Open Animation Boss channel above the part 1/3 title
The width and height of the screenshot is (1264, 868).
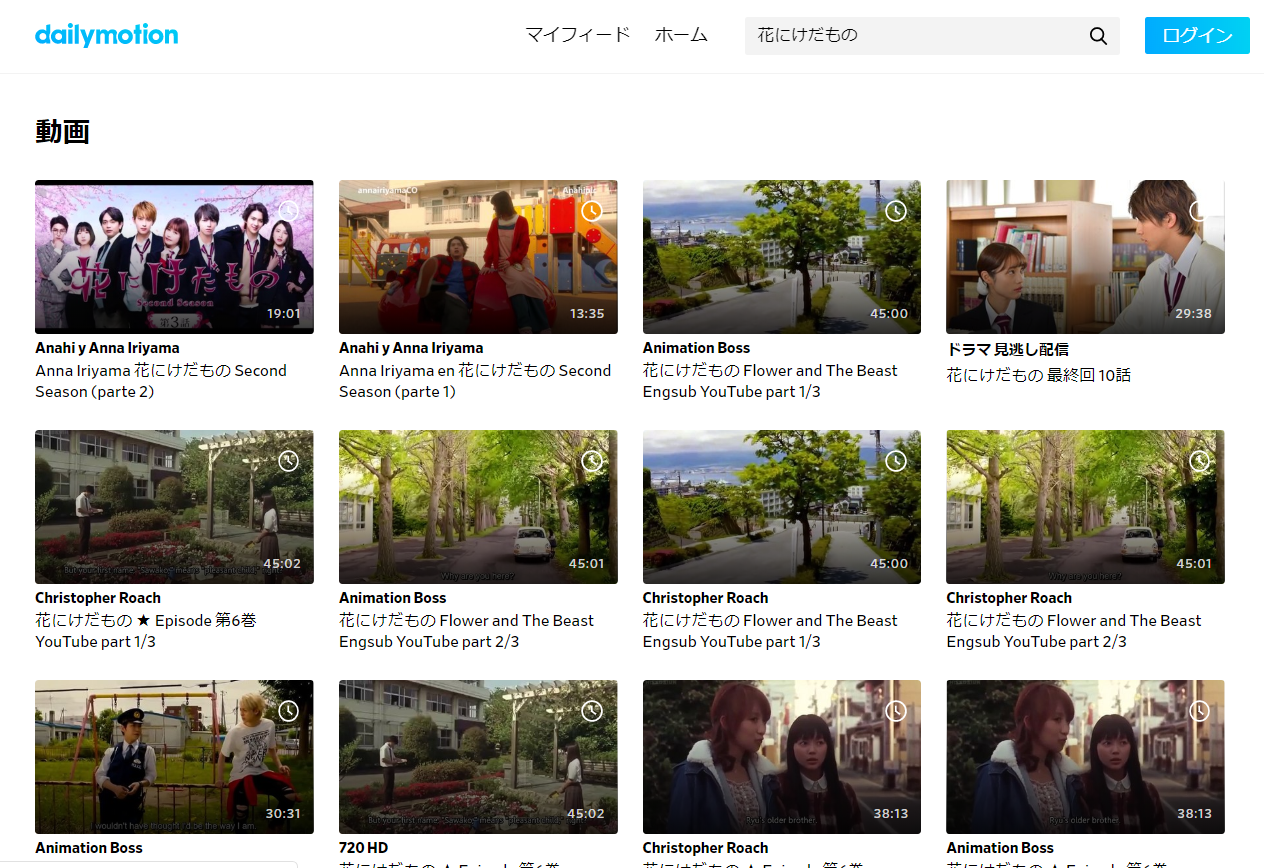(696, 348)
